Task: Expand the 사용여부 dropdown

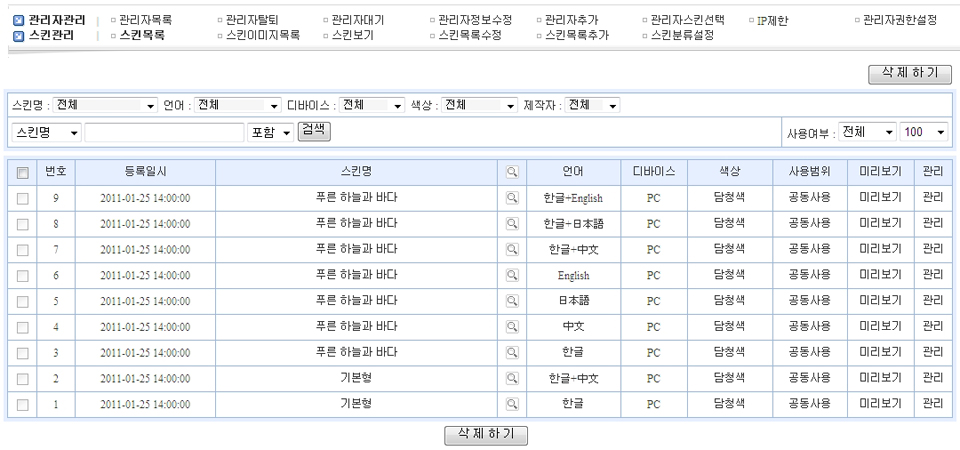Action: point(867,132)
